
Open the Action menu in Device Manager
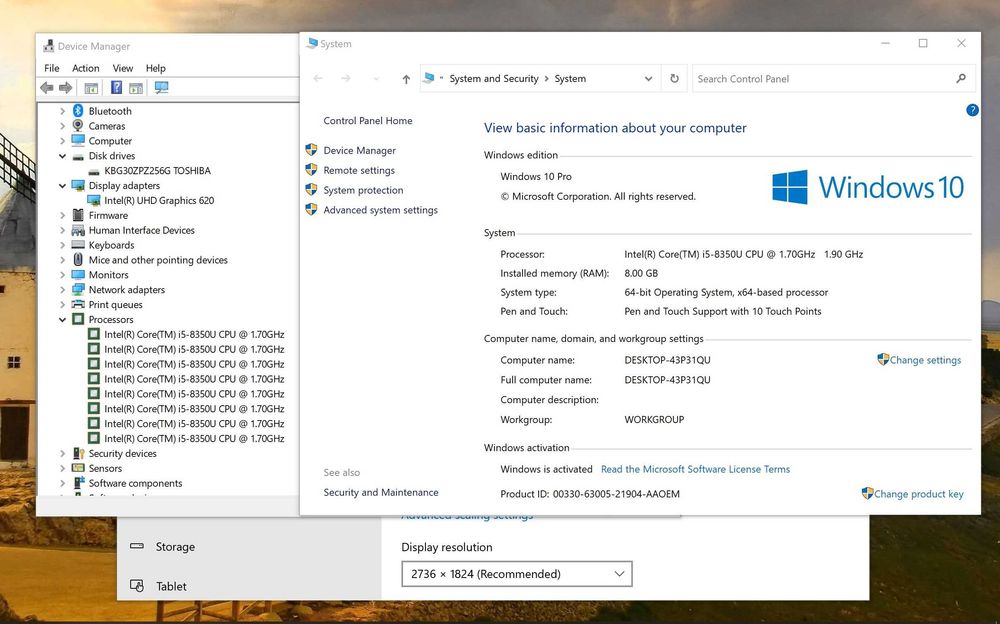tap(85, 68)
